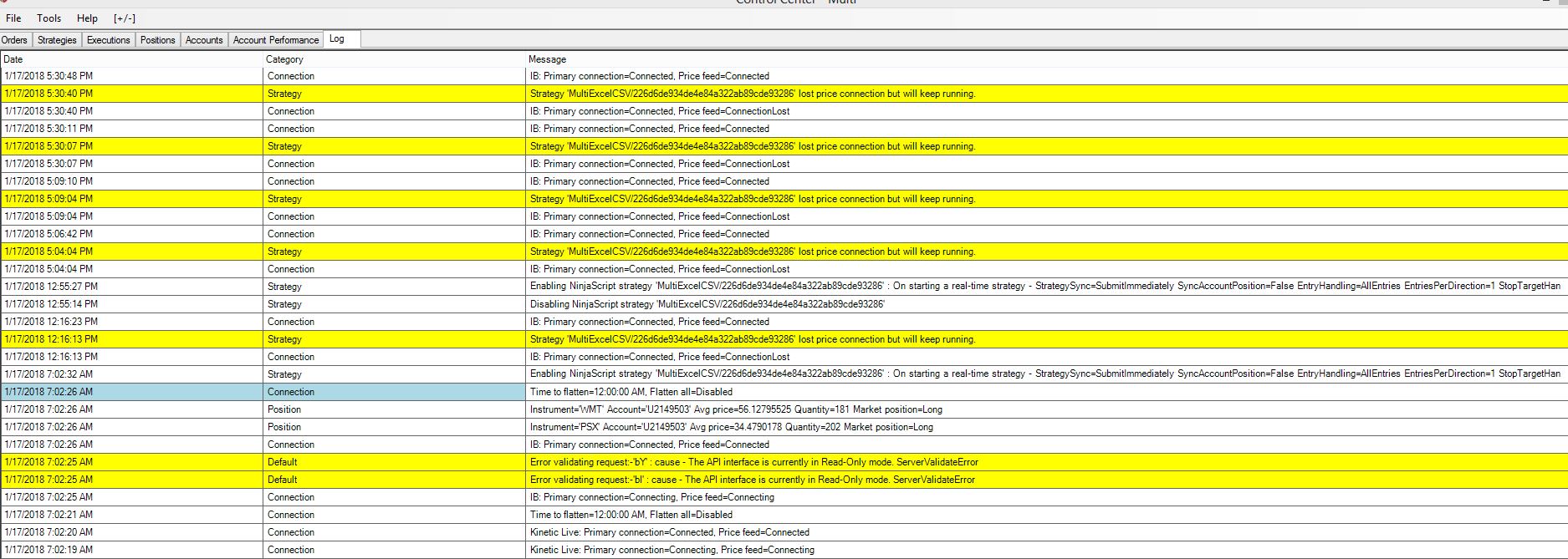Click the Category column header
1568x559 pixels.
click(394, 59)
